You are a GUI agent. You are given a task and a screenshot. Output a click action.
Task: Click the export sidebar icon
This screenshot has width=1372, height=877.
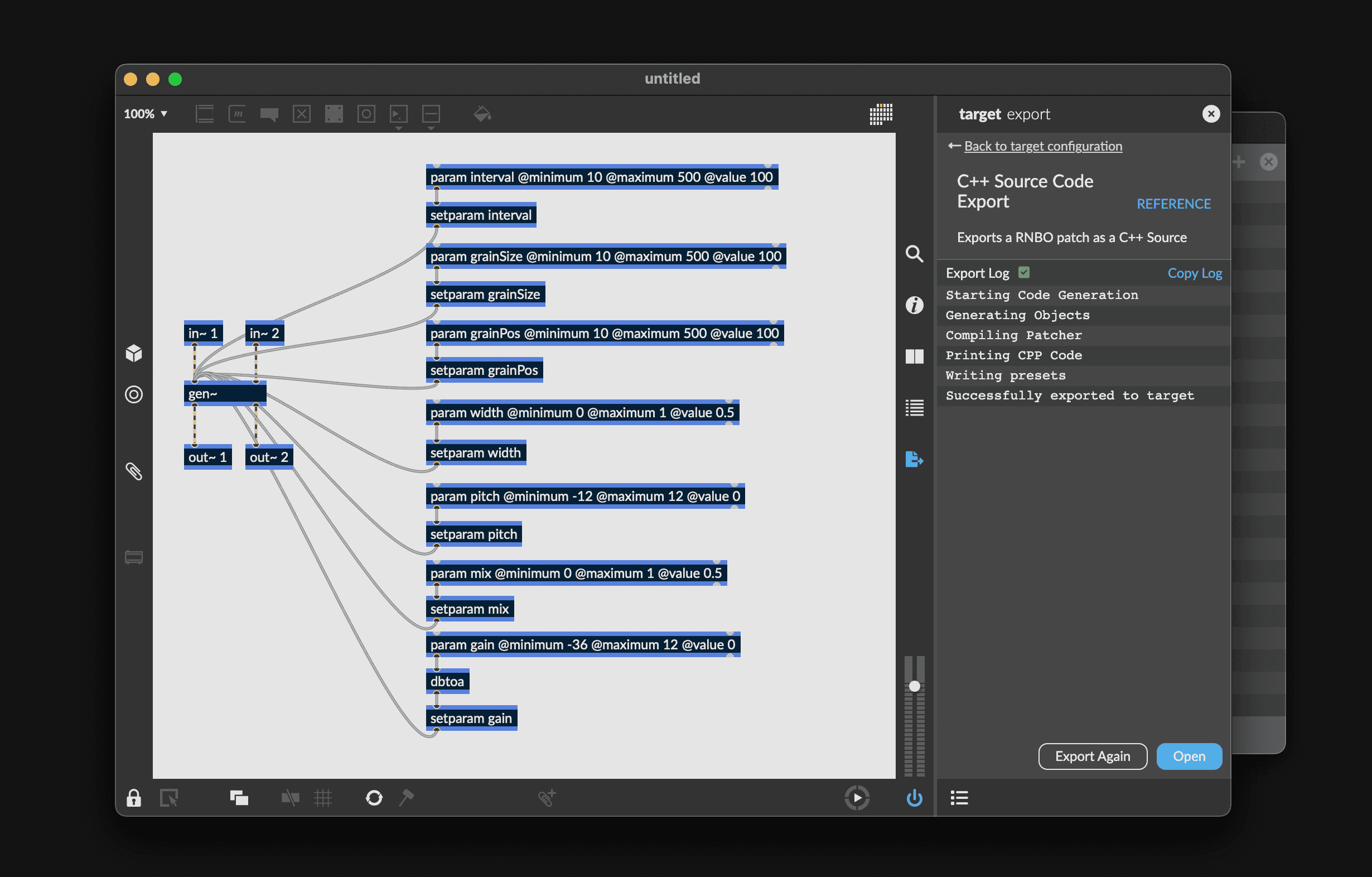914,459
